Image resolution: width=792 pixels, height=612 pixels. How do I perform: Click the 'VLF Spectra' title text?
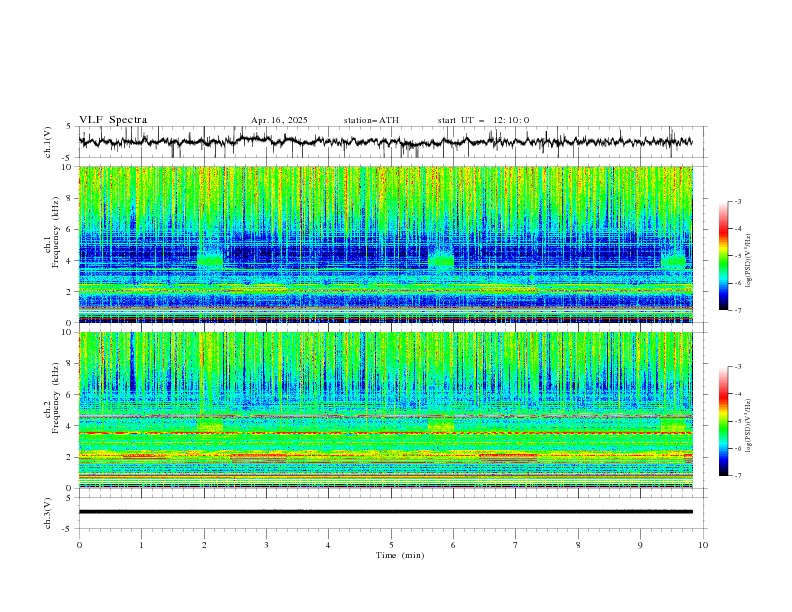113,120
